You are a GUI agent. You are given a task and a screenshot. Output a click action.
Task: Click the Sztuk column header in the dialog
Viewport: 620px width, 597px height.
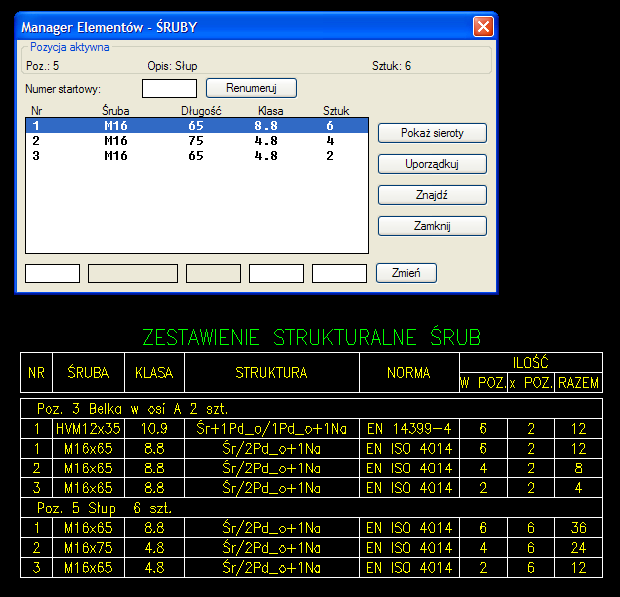[x=336, y=111]
